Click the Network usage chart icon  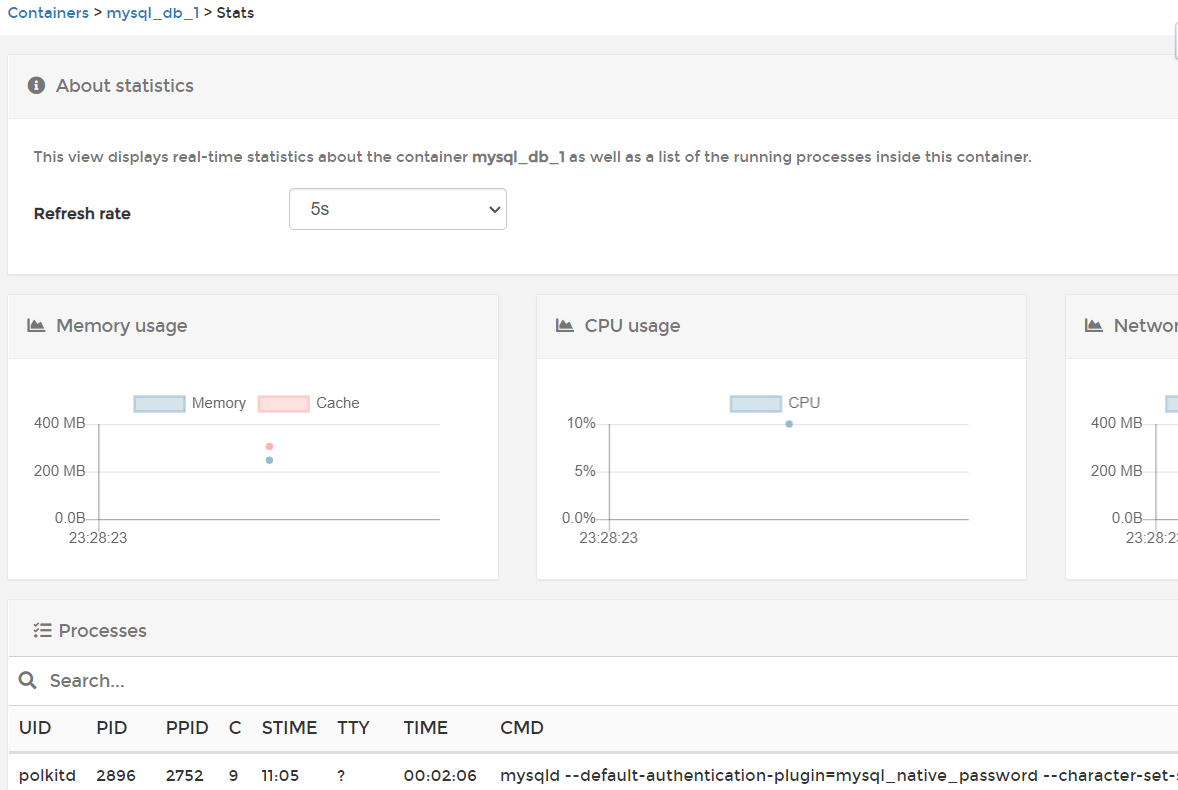1093,325
